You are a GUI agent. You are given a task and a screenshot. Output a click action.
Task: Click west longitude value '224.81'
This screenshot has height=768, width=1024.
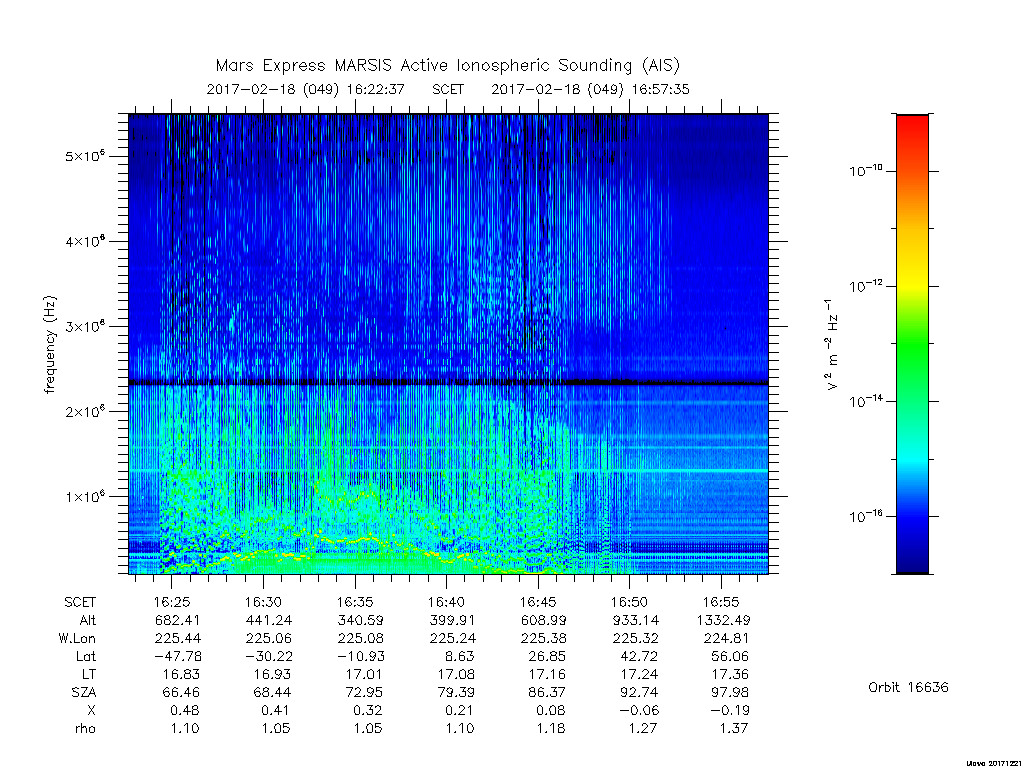[727, 638]
